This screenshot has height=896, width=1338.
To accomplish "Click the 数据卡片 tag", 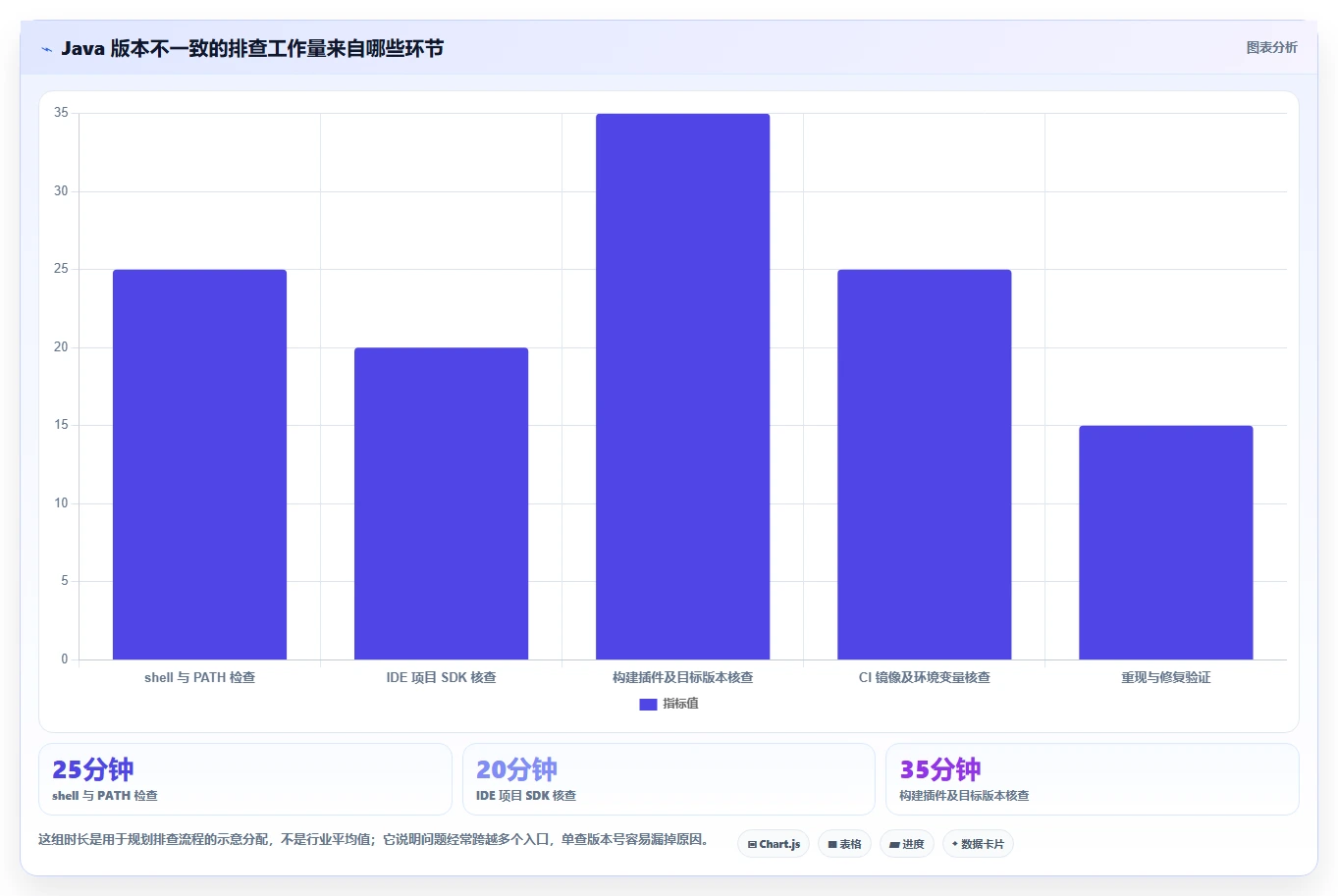I will pos(978,844).
